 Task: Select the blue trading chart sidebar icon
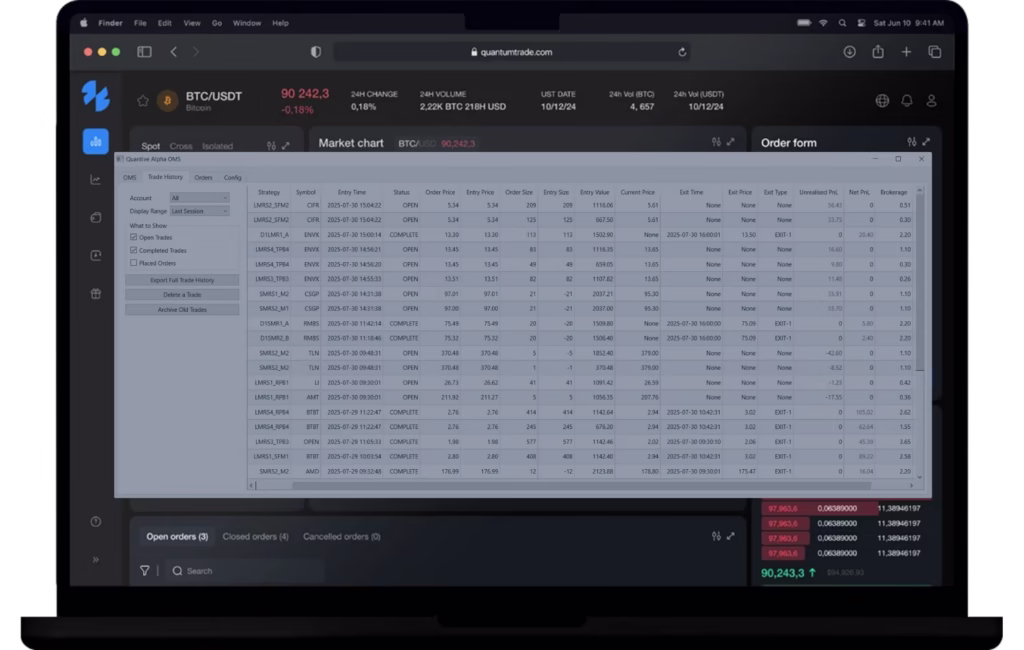point(95,141)
